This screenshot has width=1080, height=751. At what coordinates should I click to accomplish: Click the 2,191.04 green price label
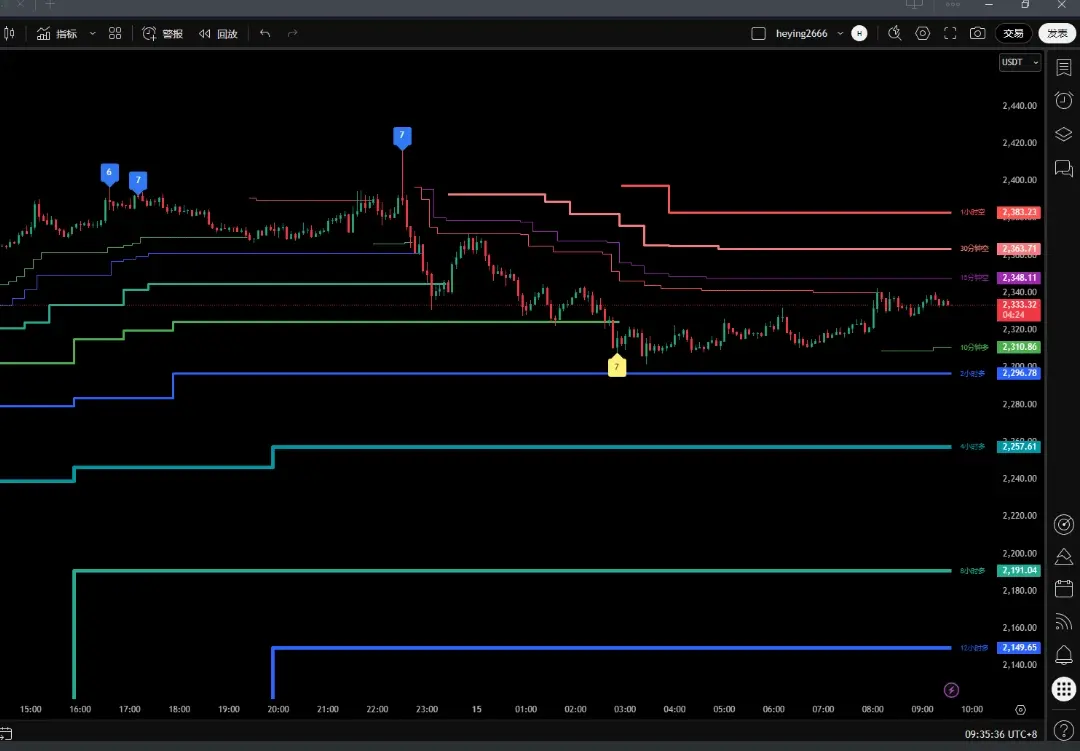[x=1019, y=570]
